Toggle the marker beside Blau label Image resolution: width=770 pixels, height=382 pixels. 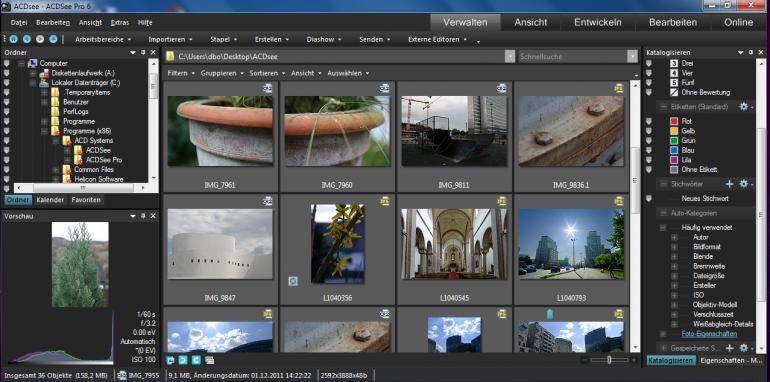click(649, 150)
